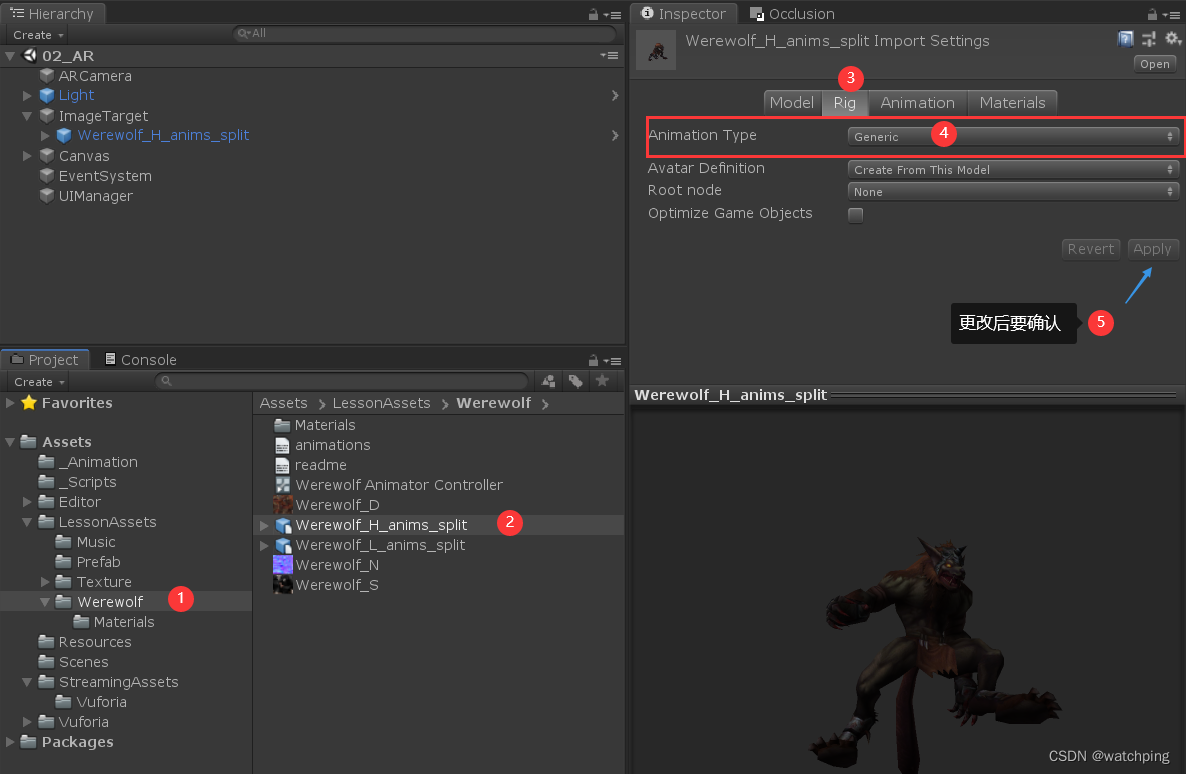This screenshot has height=774, width=1186.
Task: Focus the Hierarchy search field
Action: click(x=424, y=33)
